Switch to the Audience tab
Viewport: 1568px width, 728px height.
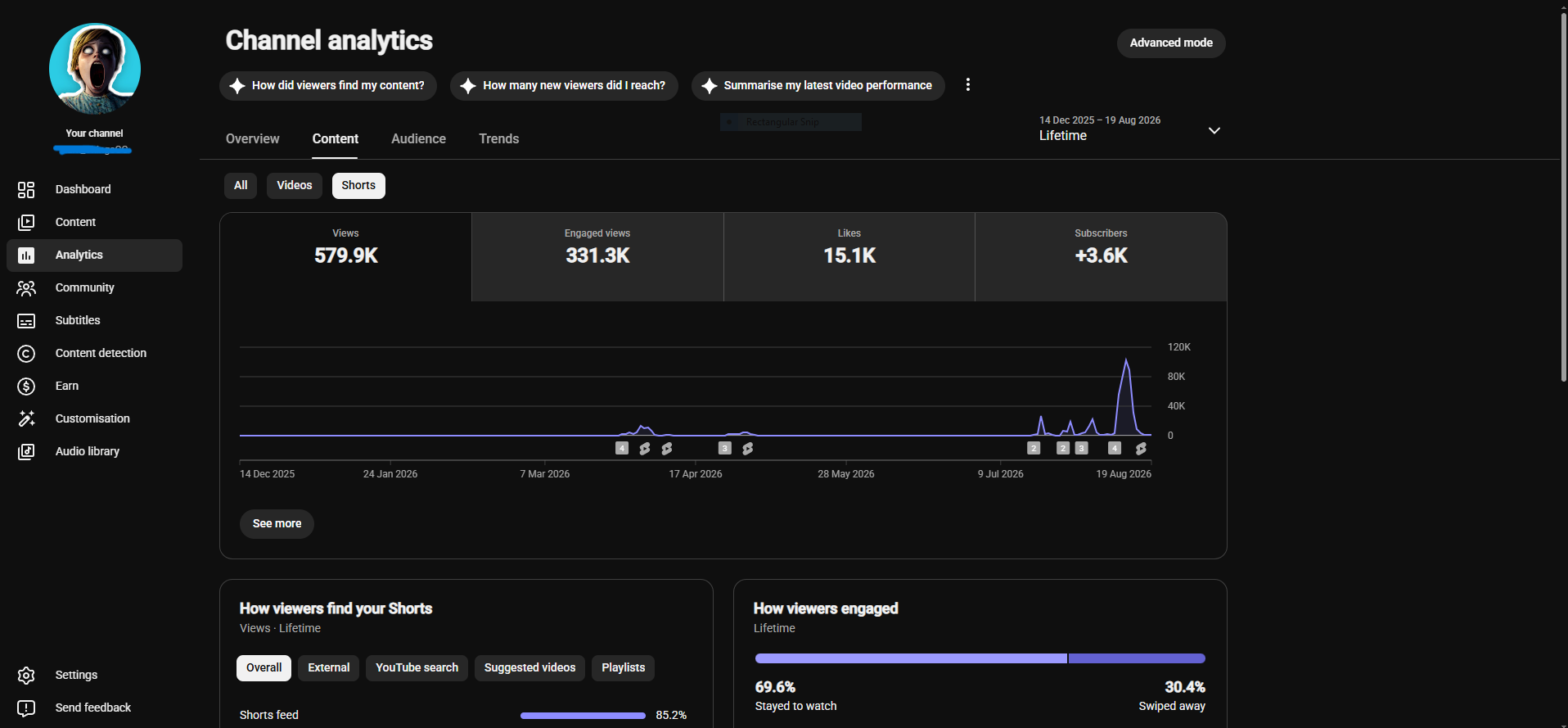pos(418,139)
